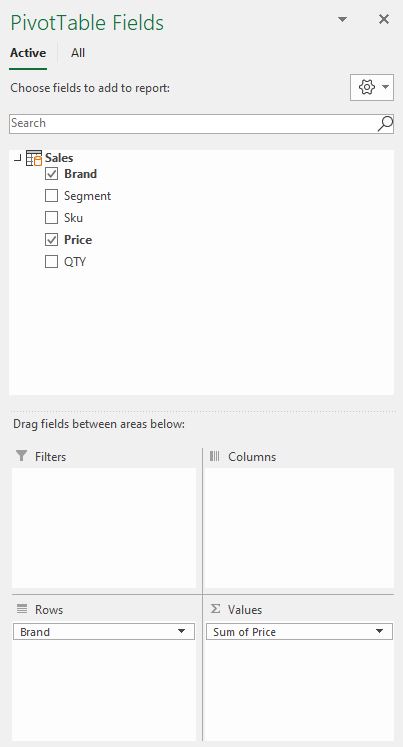This screenshot has width=403, height=747.
Task: Click the Rows area icon
Action: point(21,608)
